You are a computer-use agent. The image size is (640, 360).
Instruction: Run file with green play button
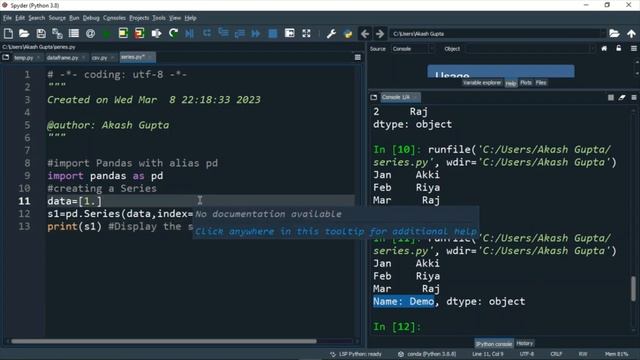(107, 33)
